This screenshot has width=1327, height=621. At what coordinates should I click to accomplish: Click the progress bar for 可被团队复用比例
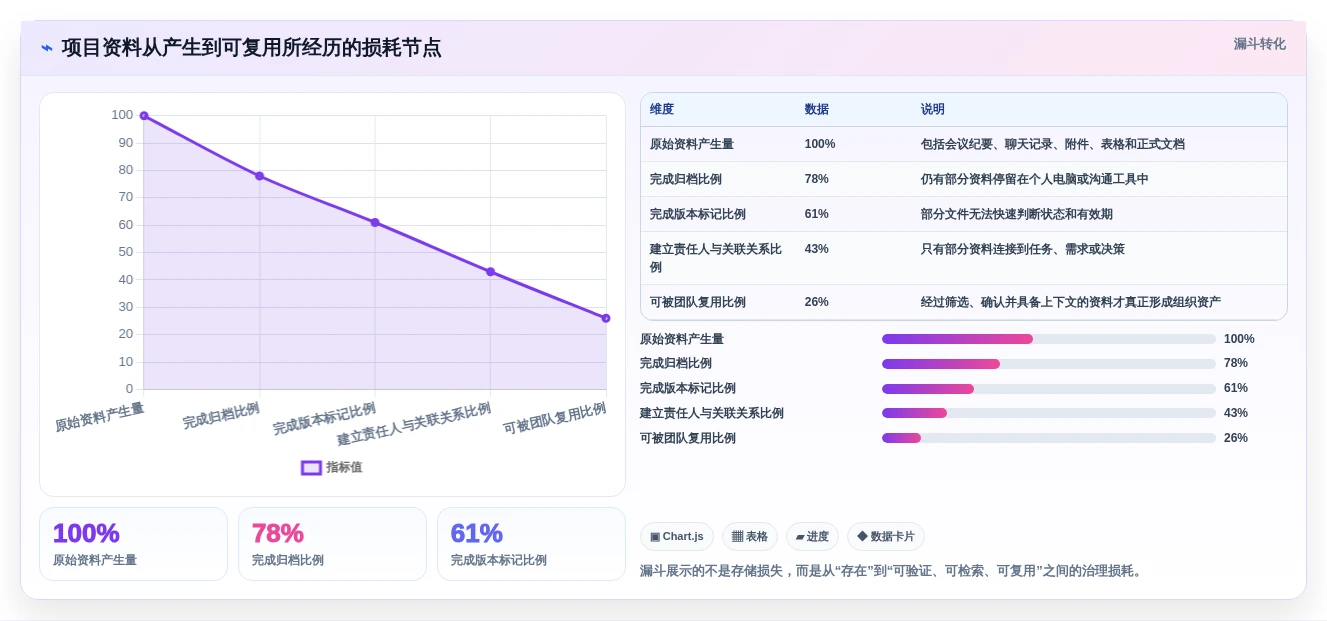[1049, 438]
